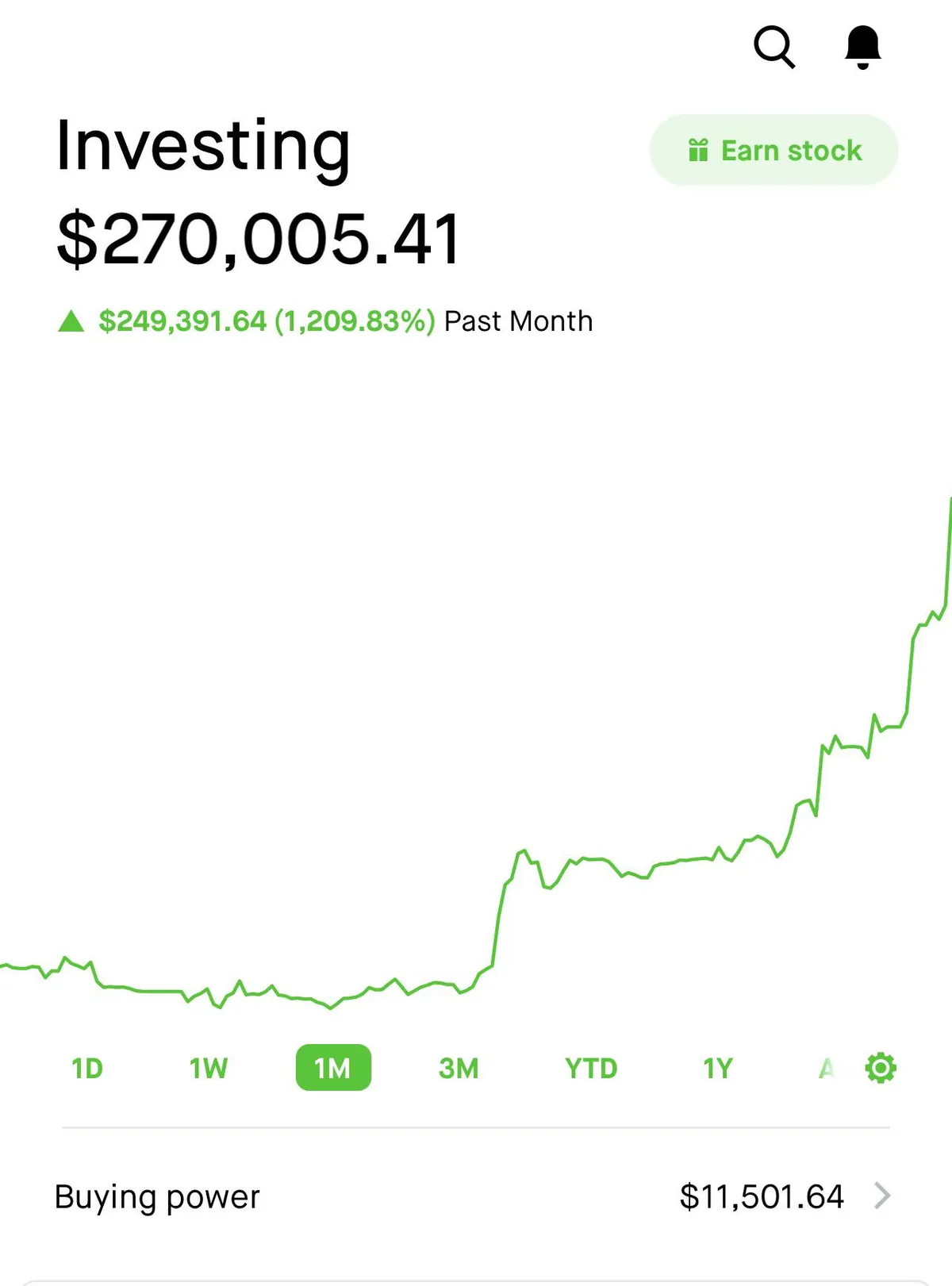The height and width of the screenshot is (1286, 952).
Task: Select the 1Y time range
Action: [x=718, y=1069]
